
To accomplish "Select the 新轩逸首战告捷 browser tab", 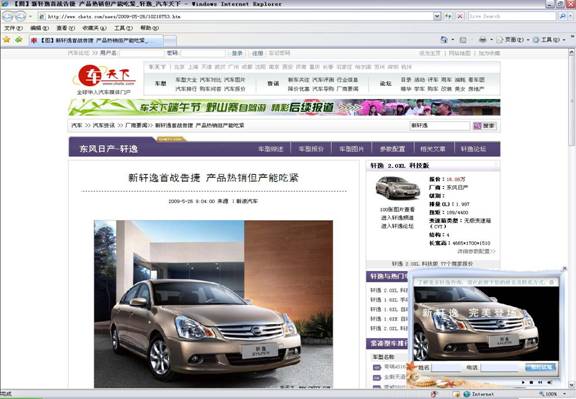I will (96, 40).
